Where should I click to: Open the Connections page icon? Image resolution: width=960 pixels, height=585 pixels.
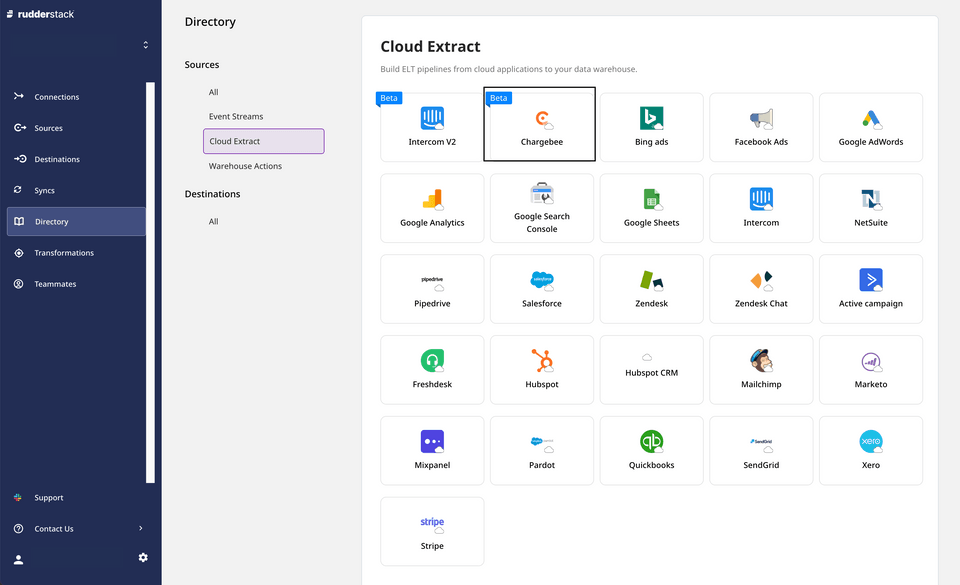coord(19,96)
